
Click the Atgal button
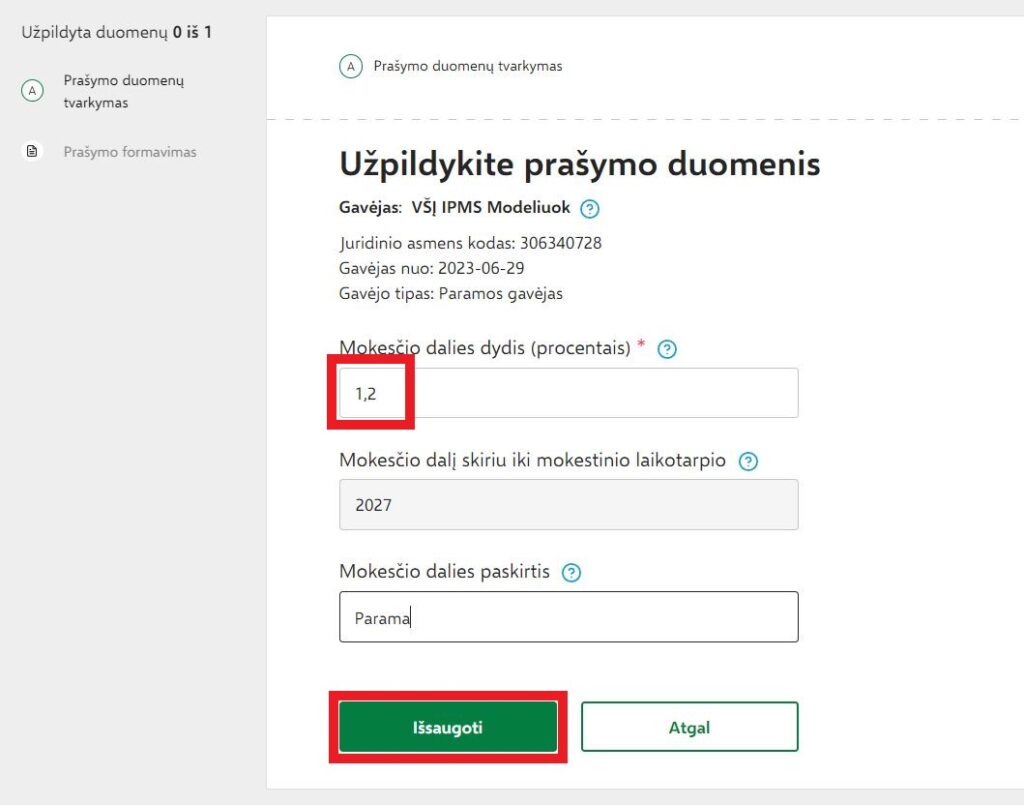pyautogui.click(x=689, y=727)
